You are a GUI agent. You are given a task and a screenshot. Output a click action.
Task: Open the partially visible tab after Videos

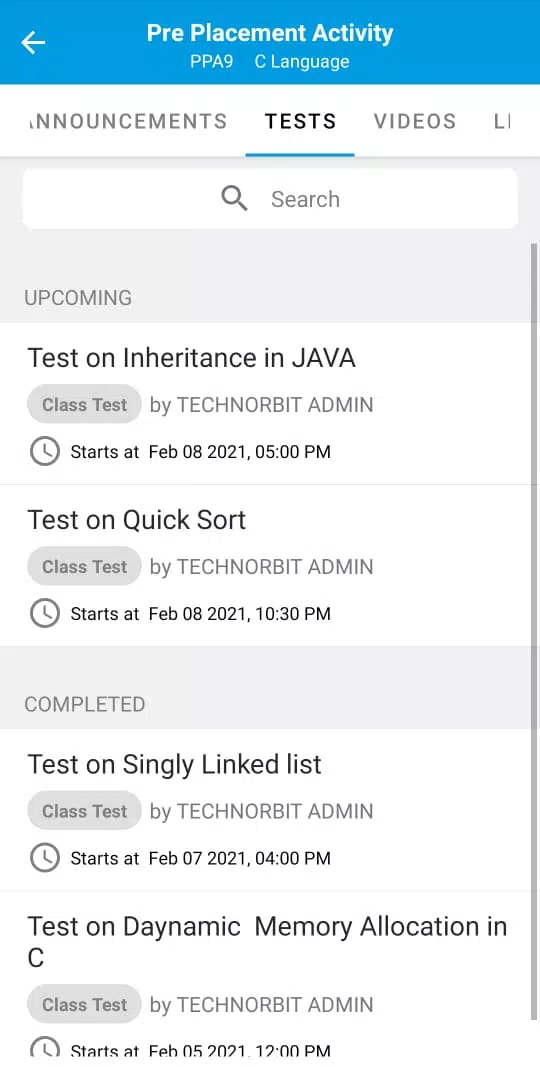501,121
